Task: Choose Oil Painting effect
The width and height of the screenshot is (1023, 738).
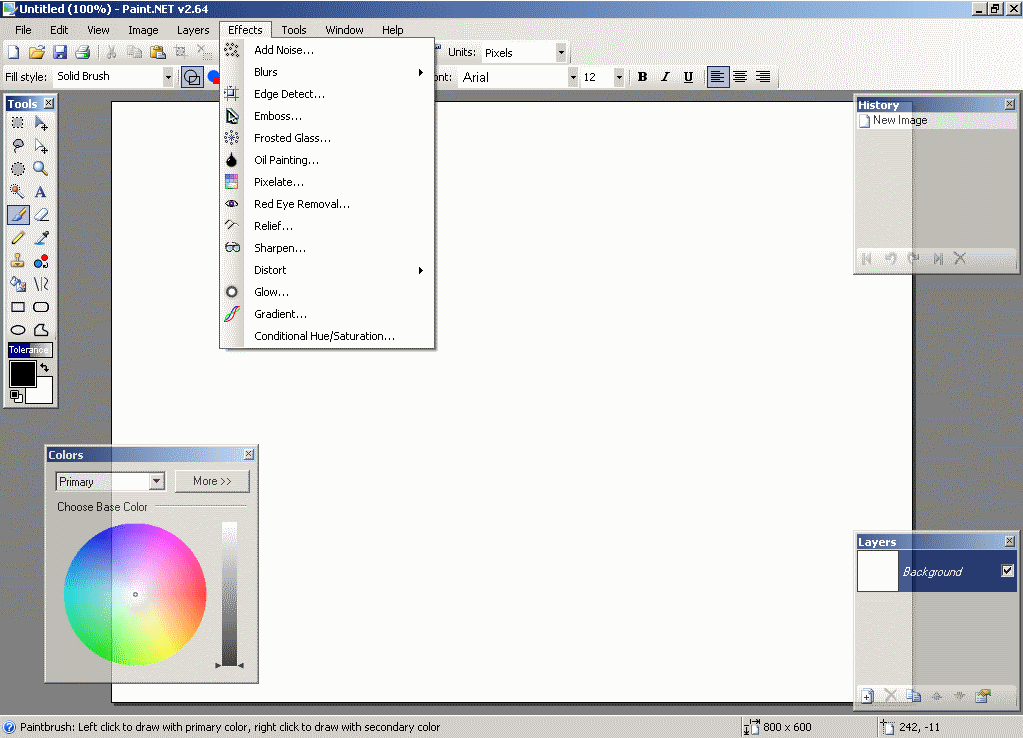Action: [x=328, y=160]
